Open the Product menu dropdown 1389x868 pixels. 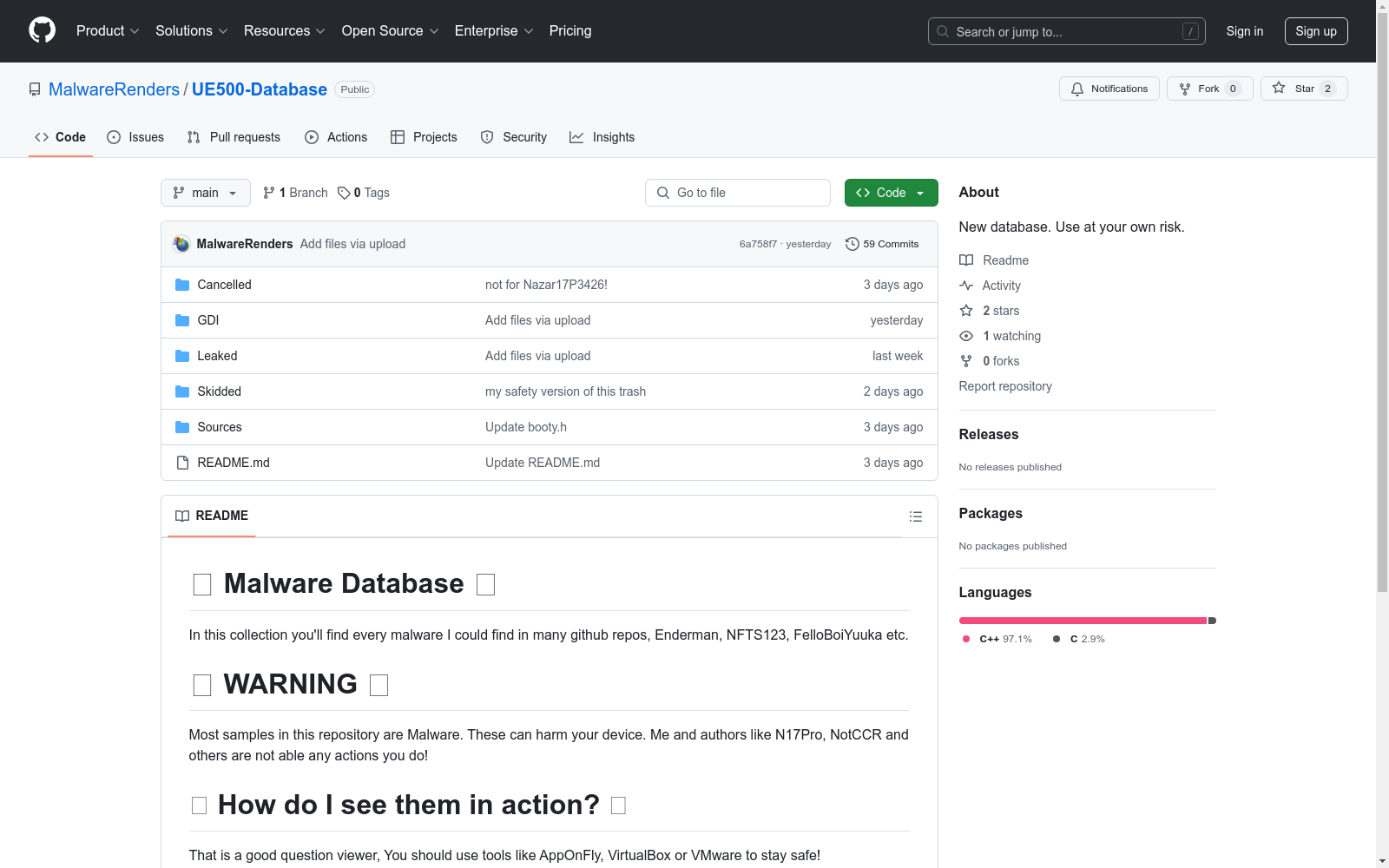[108, 30]
